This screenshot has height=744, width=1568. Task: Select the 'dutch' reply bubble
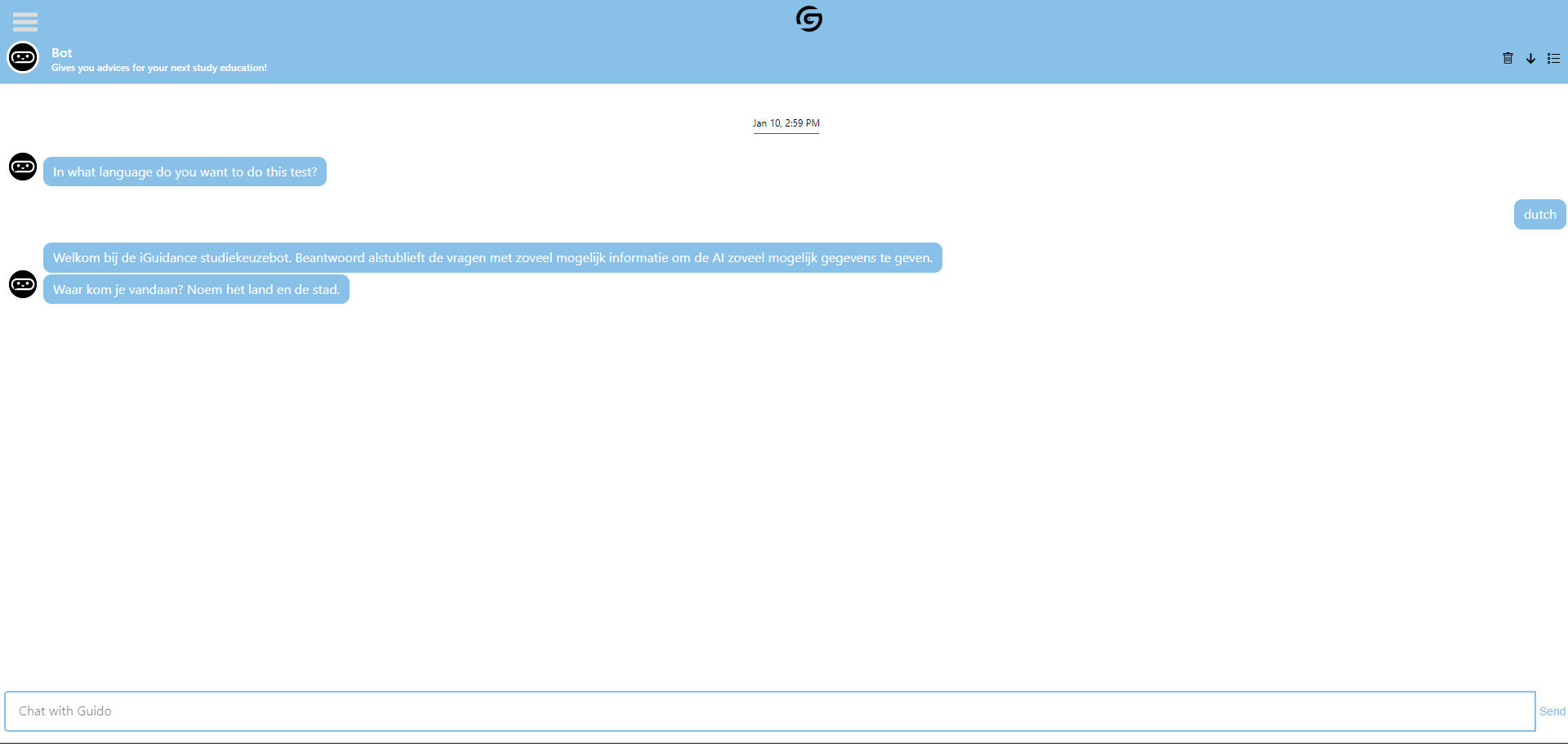coord(1540,215)
